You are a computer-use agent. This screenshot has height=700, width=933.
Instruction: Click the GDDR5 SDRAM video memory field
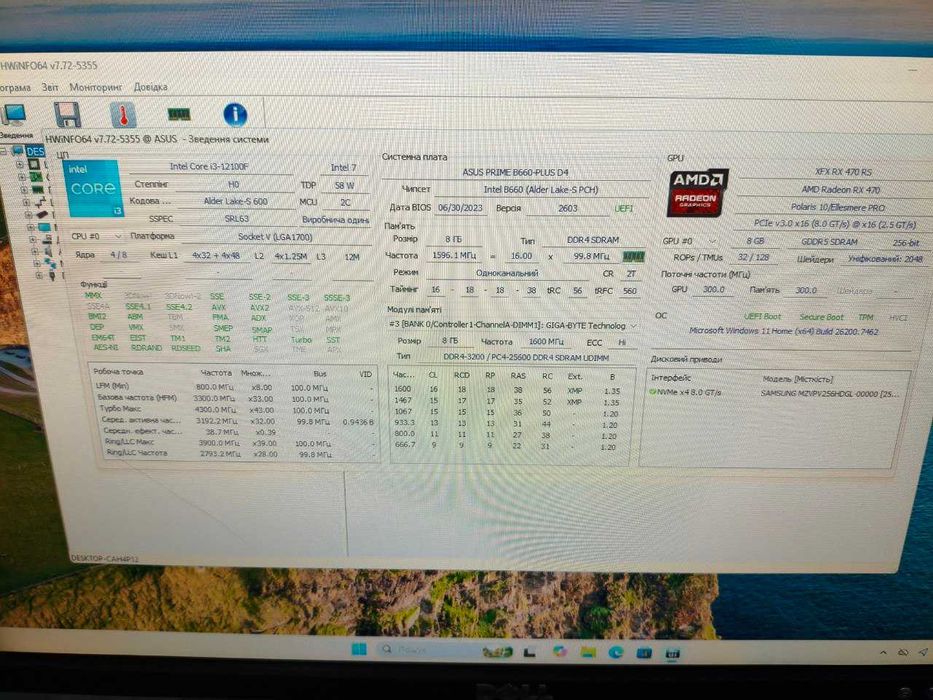[x=829, y=242]
